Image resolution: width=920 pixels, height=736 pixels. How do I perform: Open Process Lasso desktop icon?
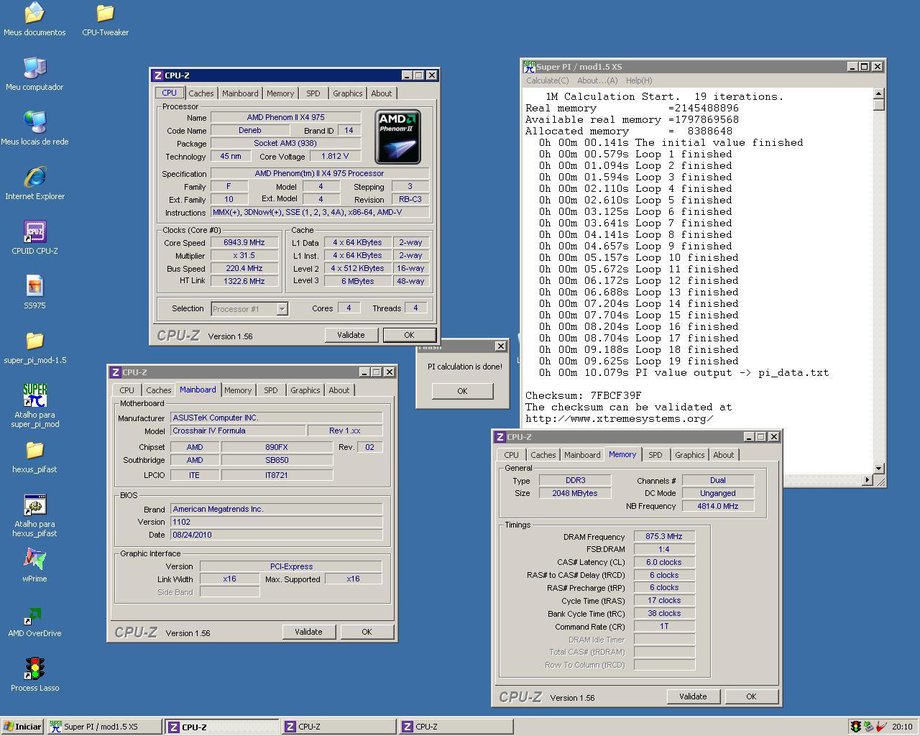34,668
